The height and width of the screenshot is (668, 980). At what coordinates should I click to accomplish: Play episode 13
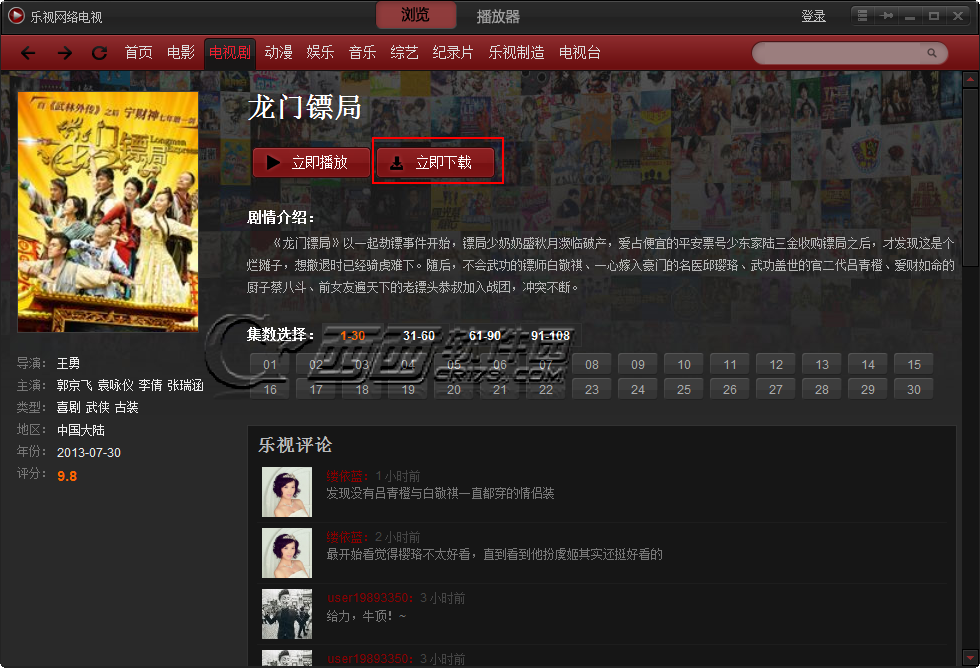[822, 364]
